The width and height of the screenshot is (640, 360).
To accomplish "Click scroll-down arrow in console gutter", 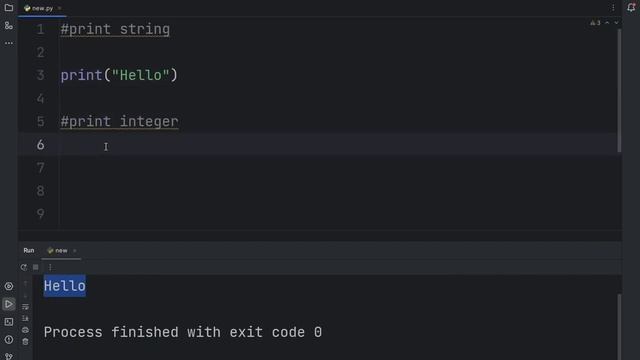I will click(25, 295).
